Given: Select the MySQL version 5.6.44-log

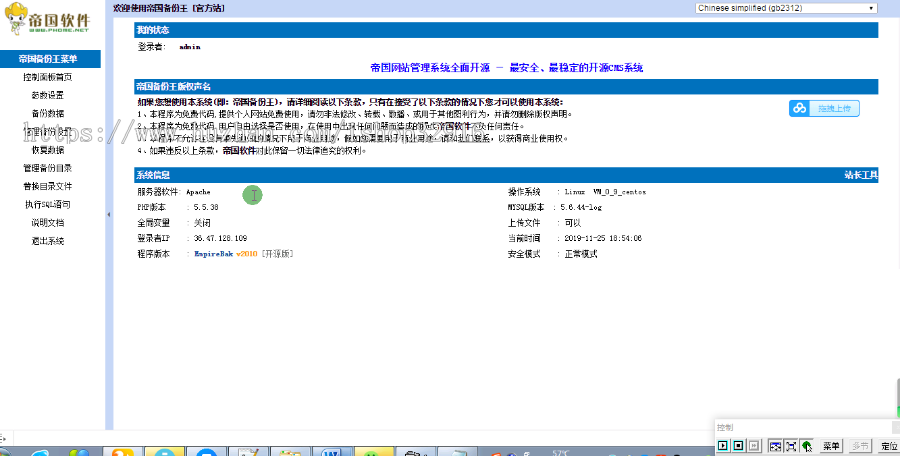Looking at the screenshot, I should point(581,207).
